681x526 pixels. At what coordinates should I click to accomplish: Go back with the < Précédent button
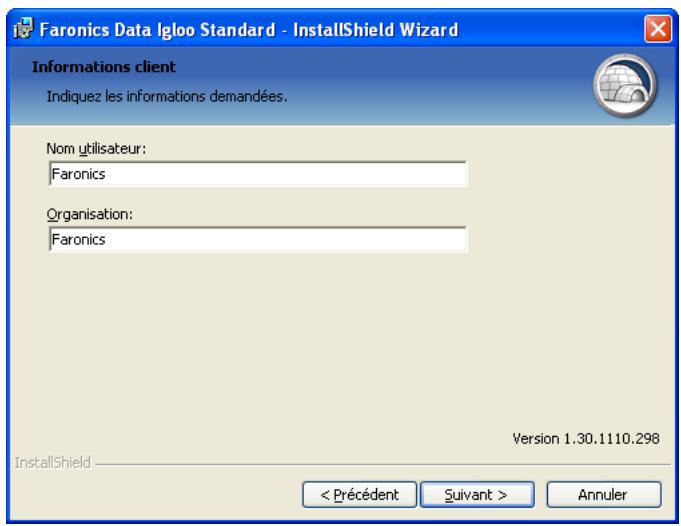tap(359, 494)
